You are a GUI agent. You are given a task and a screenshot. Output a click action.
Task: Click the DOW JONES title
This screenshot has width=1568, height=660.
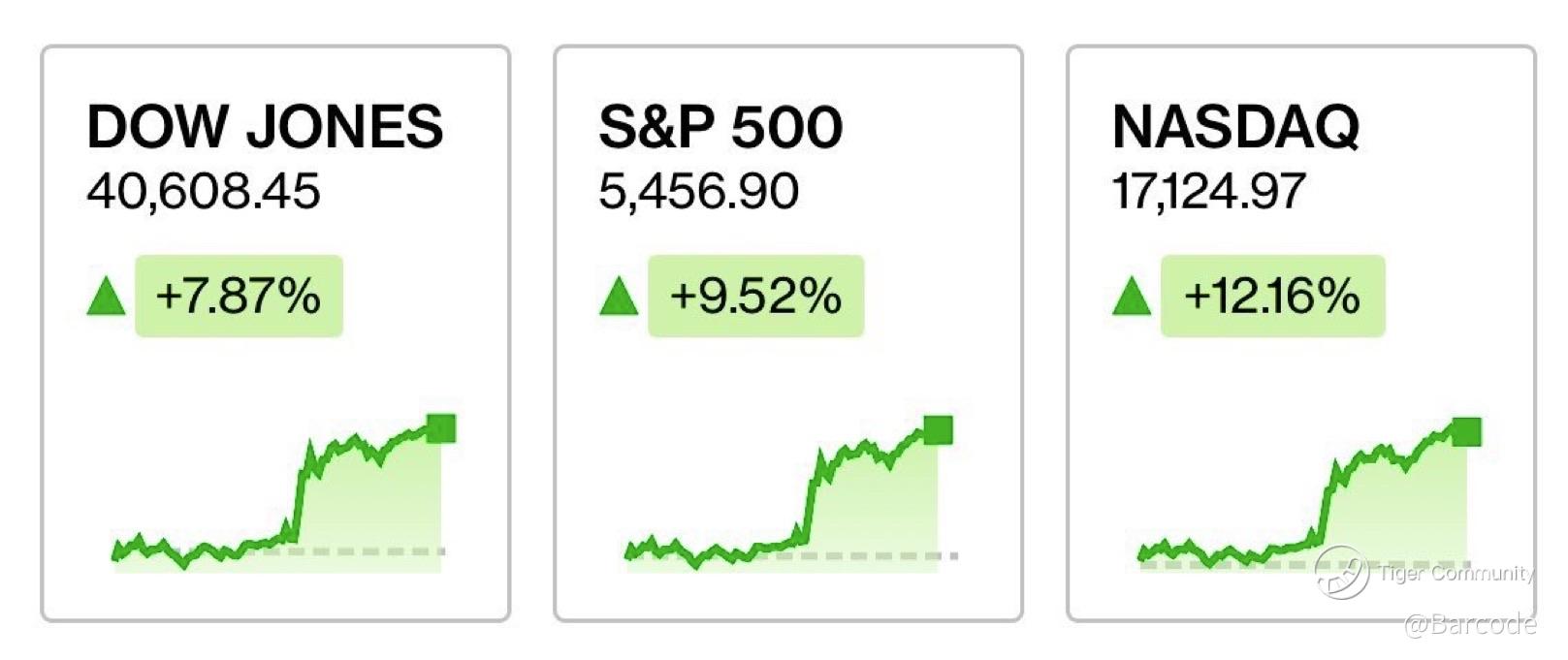(265, 126)
